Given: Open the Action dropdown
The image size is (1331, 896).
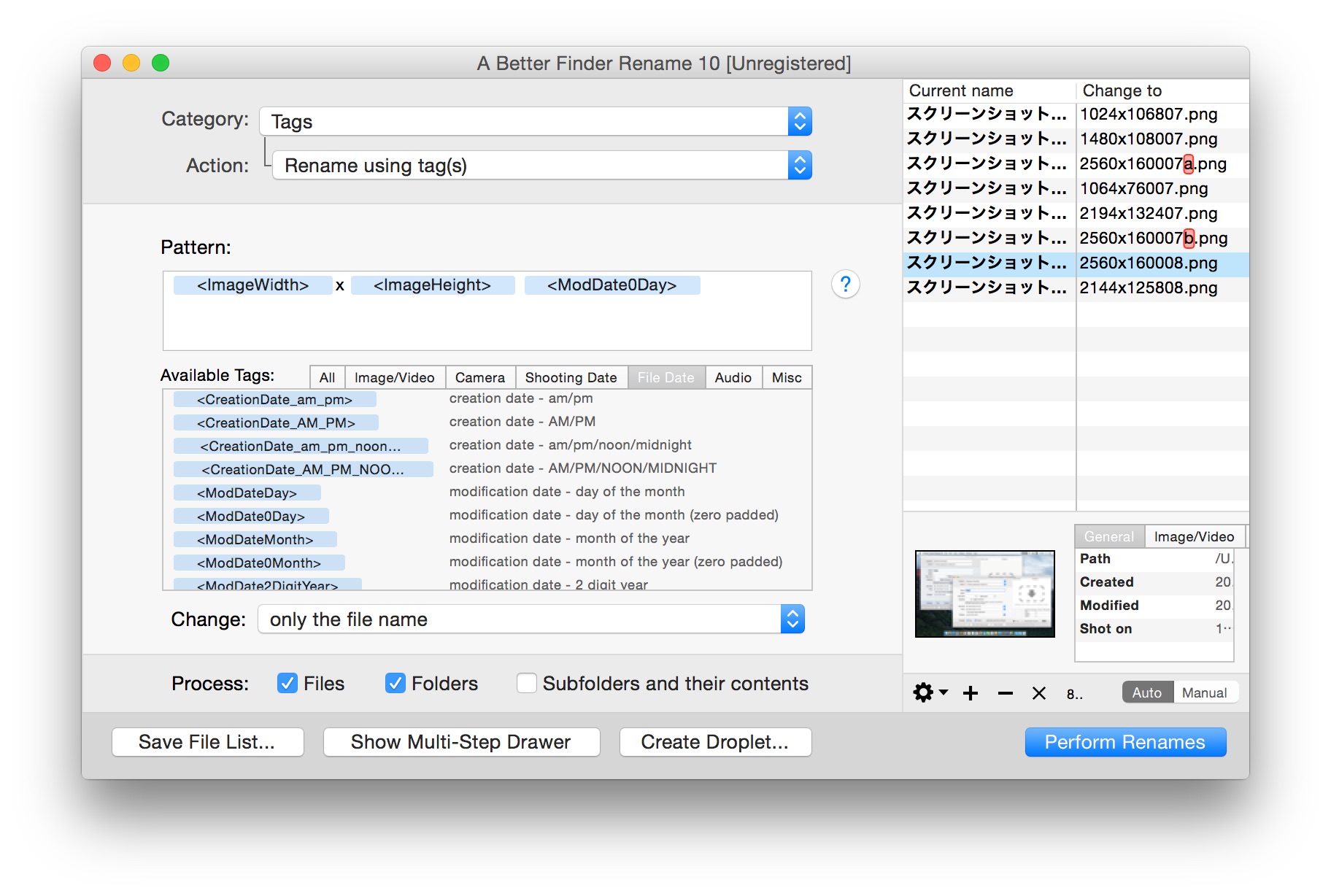Looking at the screenshot, I should pos(542,166).
